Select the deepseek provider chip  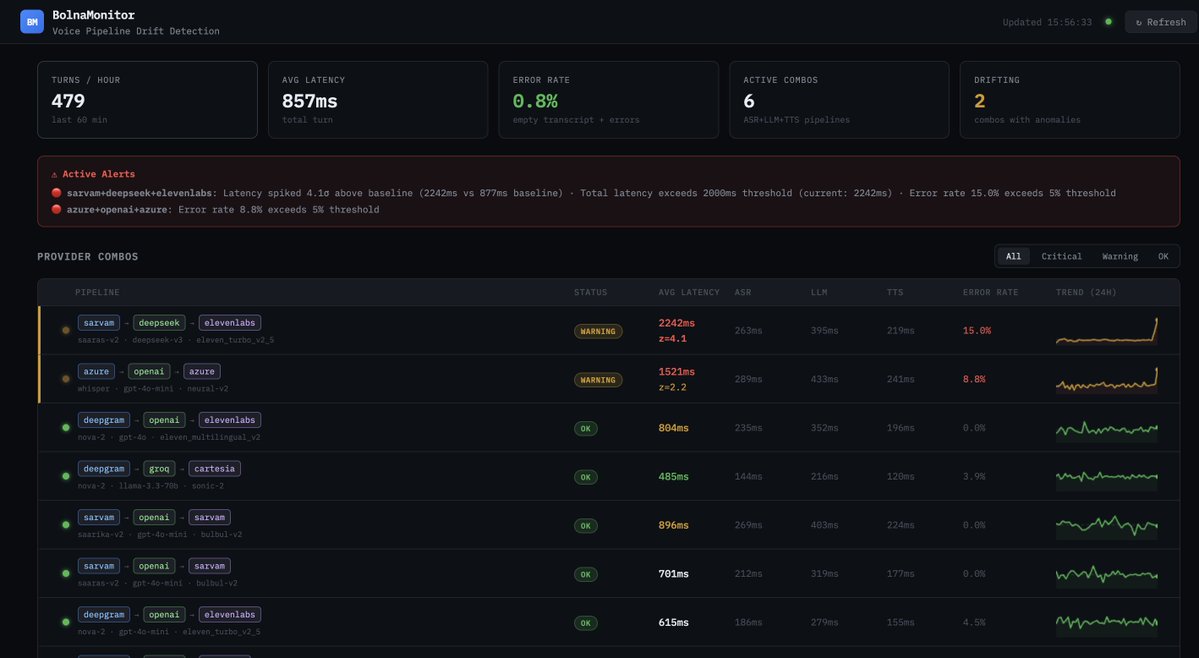159,323
